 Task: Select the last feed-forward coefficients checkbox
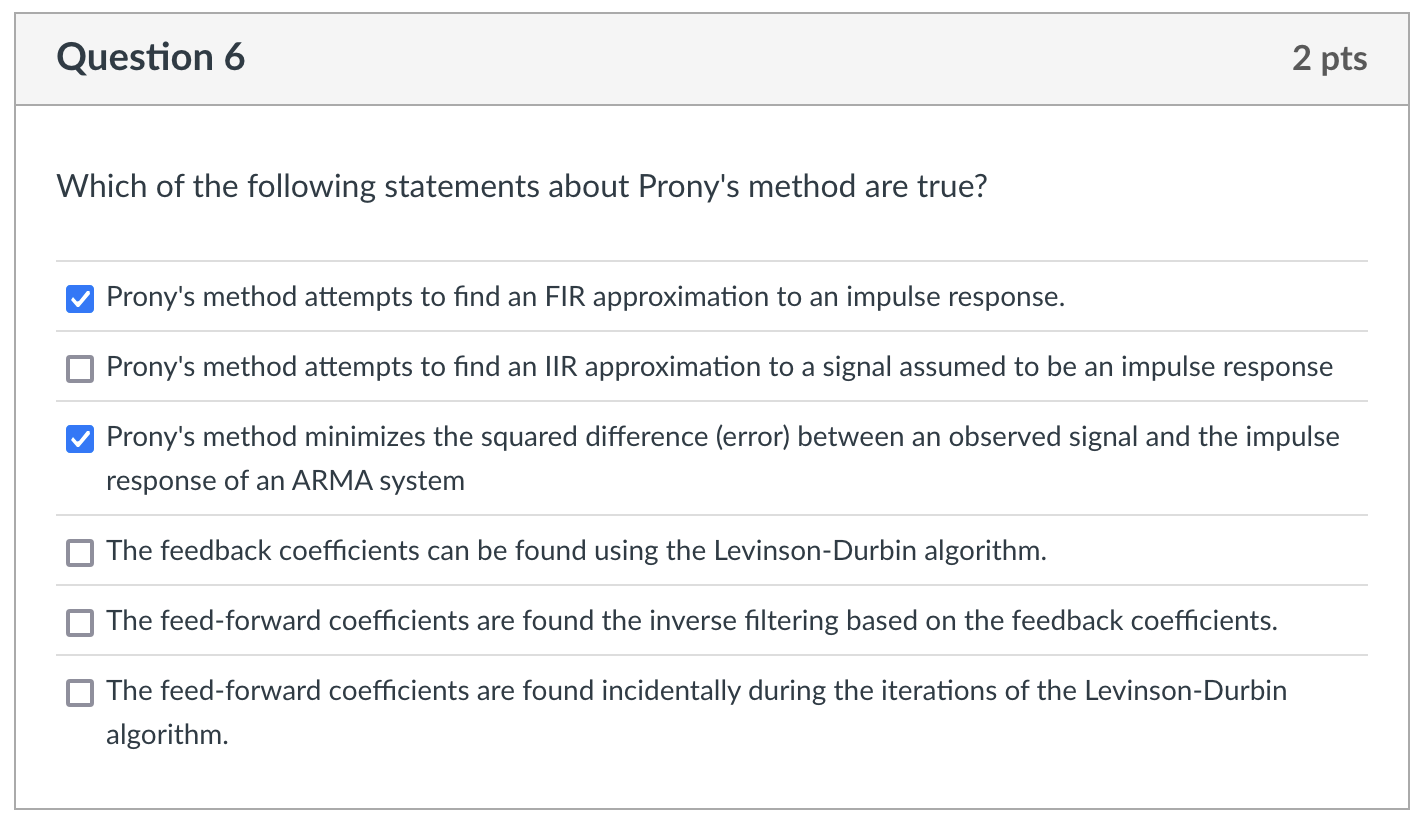[x=79, y=691]
